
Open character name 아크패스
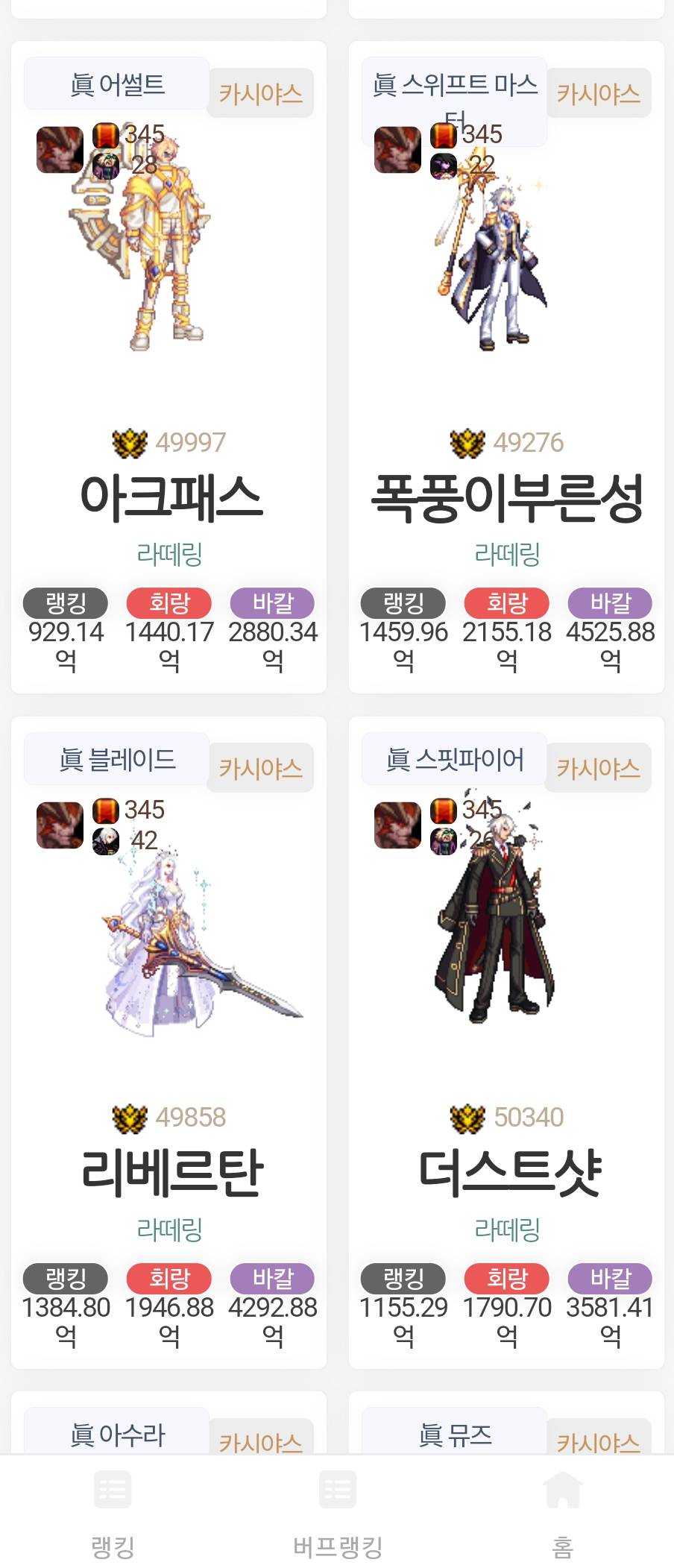click(x=171, y=497)
